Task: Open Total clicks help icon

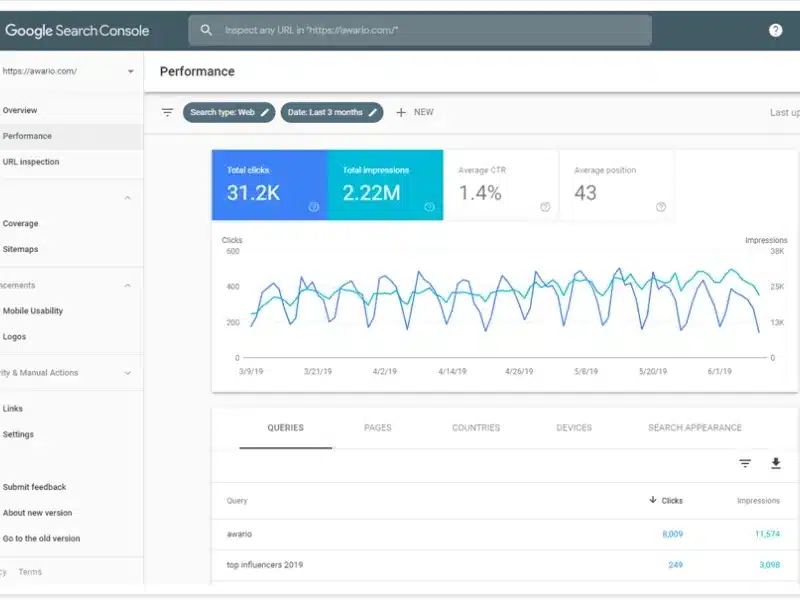Action: tap(314, 207)
